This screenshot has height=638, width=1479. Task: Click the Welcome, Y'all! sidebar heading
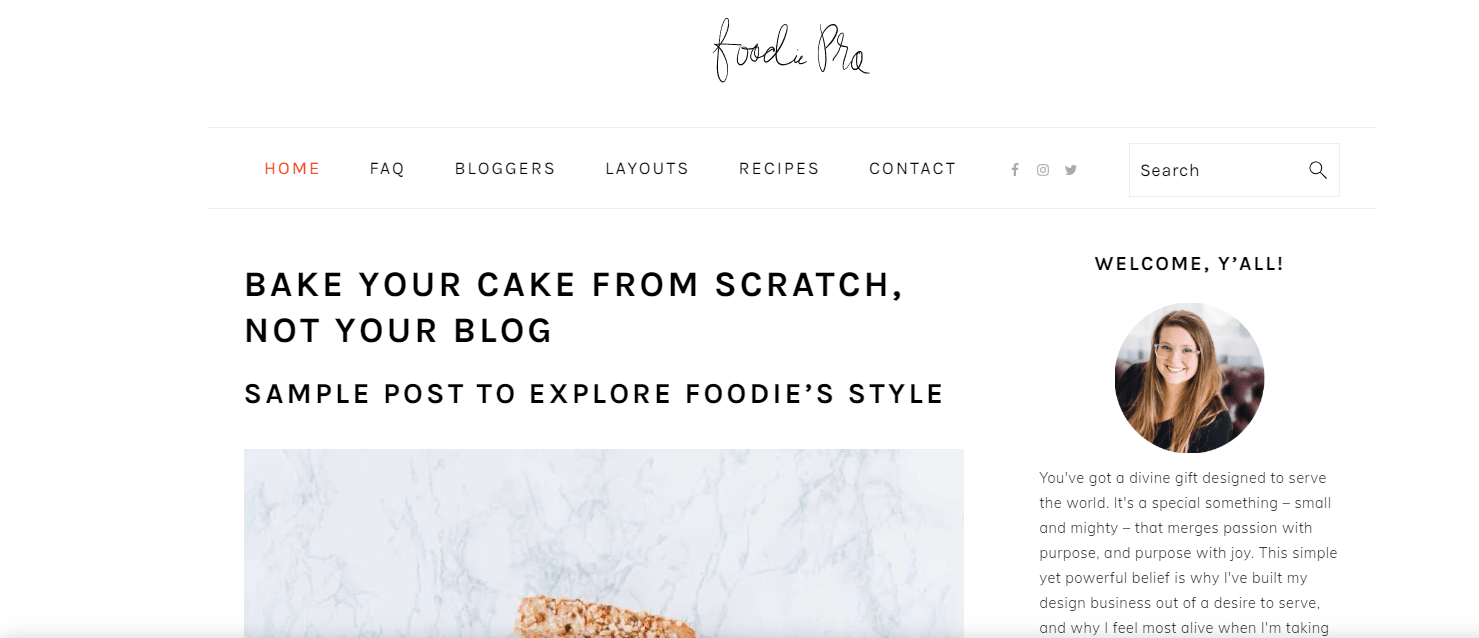(1189, 264)
